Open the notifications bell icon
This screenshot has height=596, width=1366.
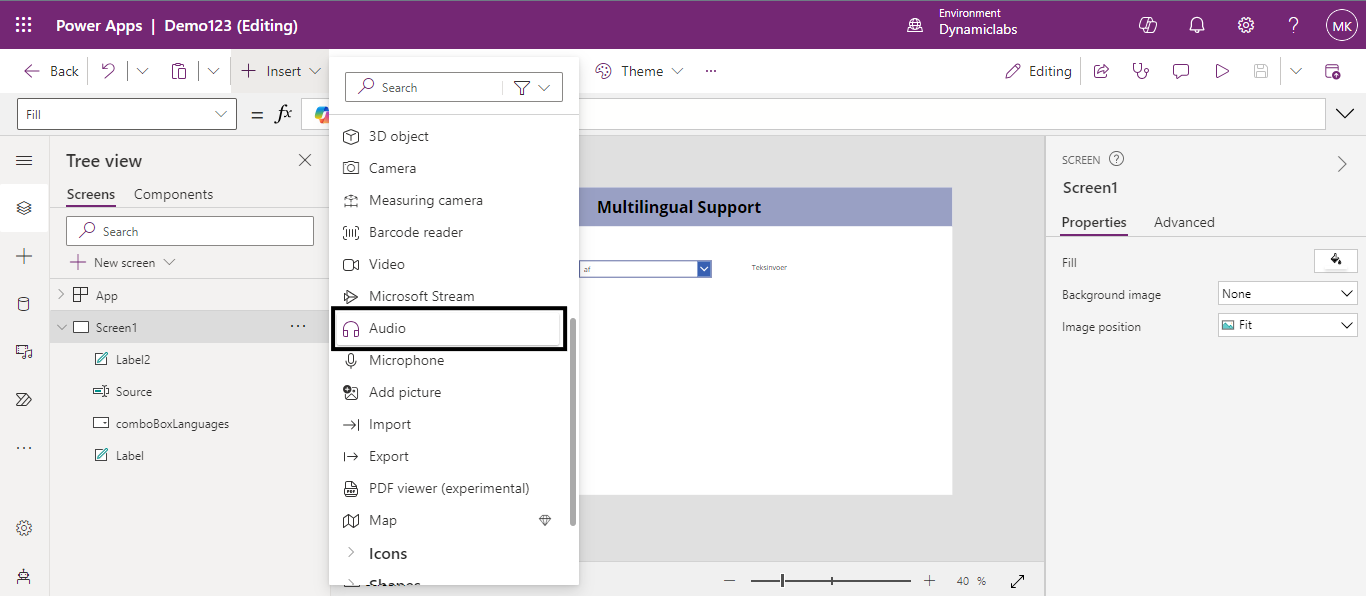1197,26
